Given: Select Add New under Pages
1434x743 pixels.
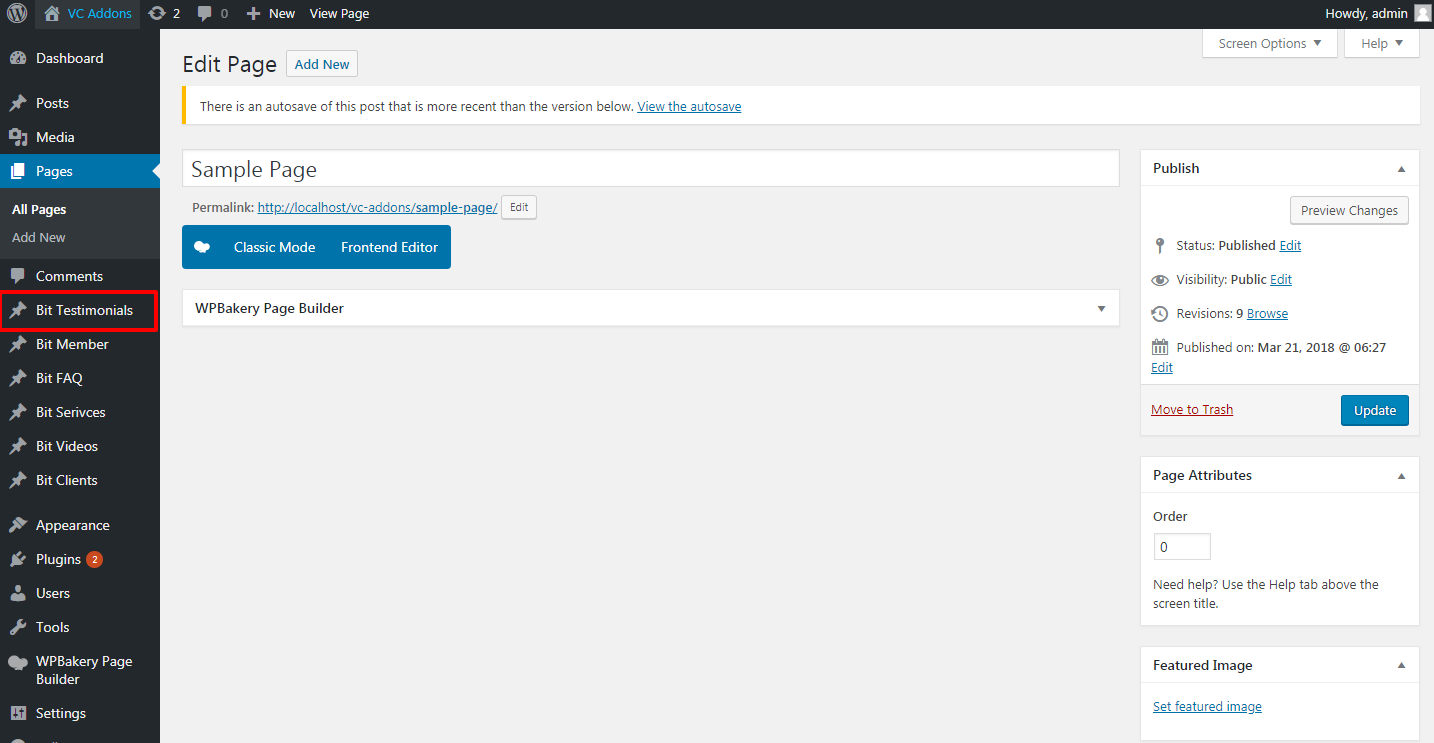Looking at the screenshot, I should point(39,237).
